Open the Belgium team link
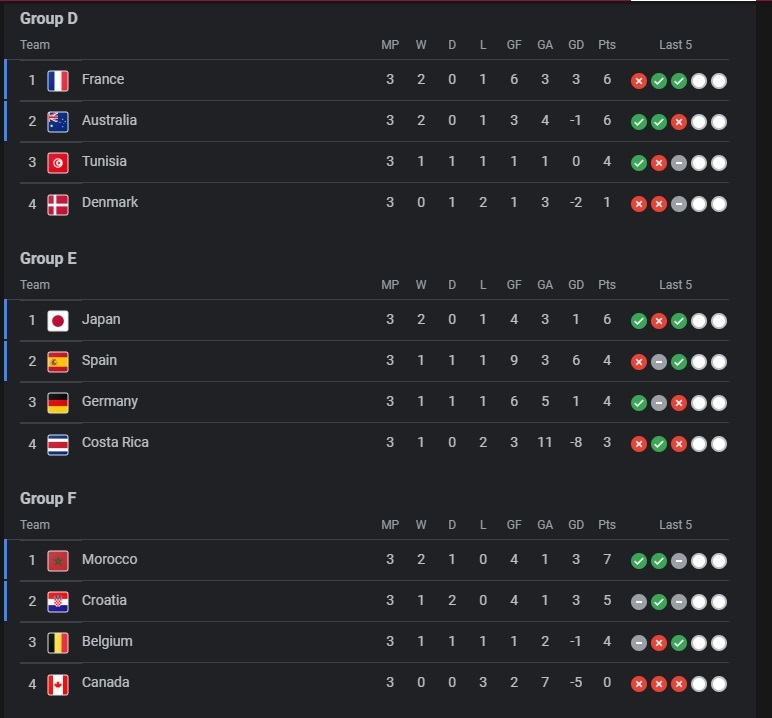772x718 pixels. point(107,641)
